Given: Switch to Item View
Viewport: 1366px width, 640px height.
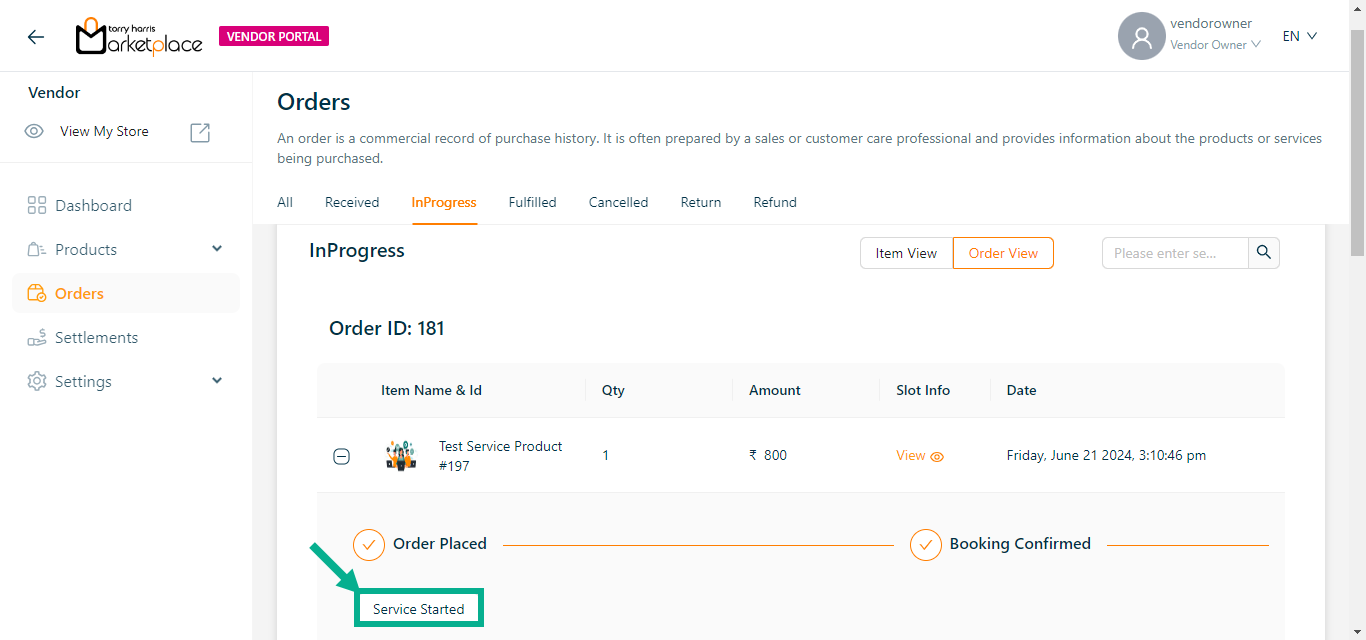Looking at the screenshot, I should coord(906,253).
